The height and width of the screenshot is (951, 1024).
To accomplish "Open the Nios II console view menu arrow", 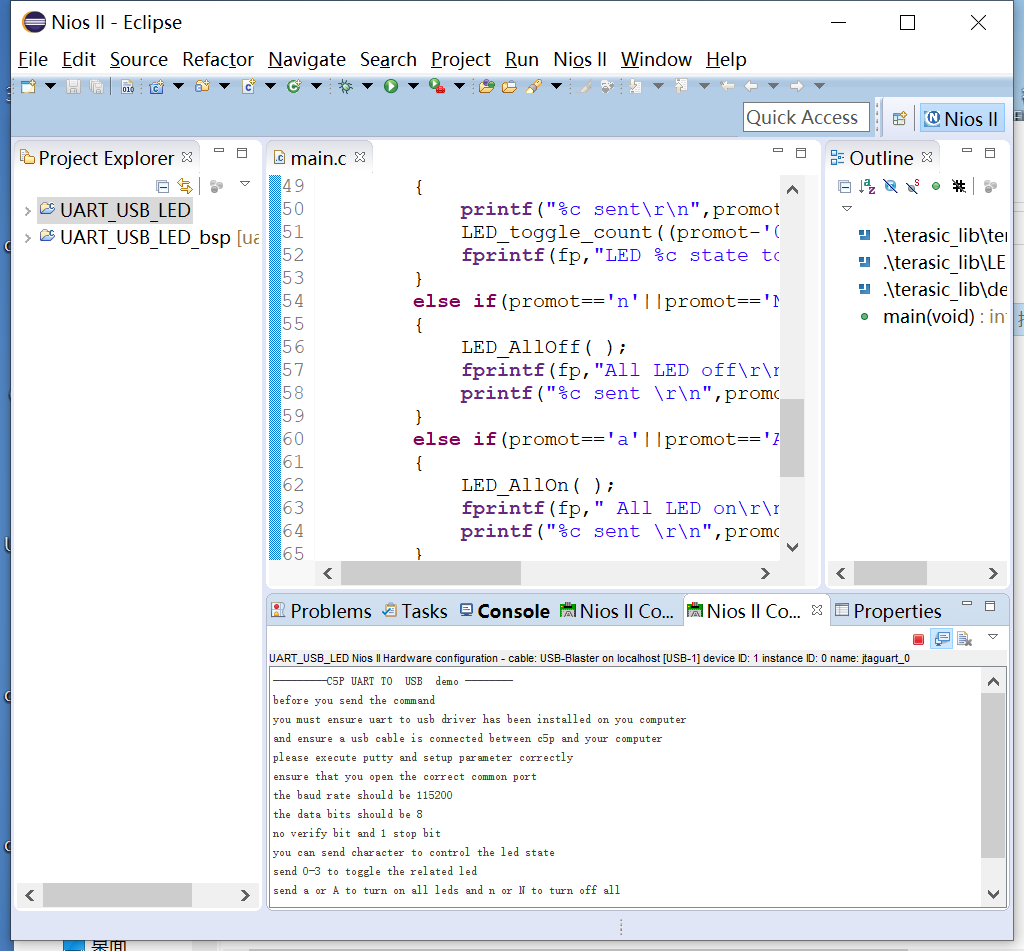I will [993, 637].
